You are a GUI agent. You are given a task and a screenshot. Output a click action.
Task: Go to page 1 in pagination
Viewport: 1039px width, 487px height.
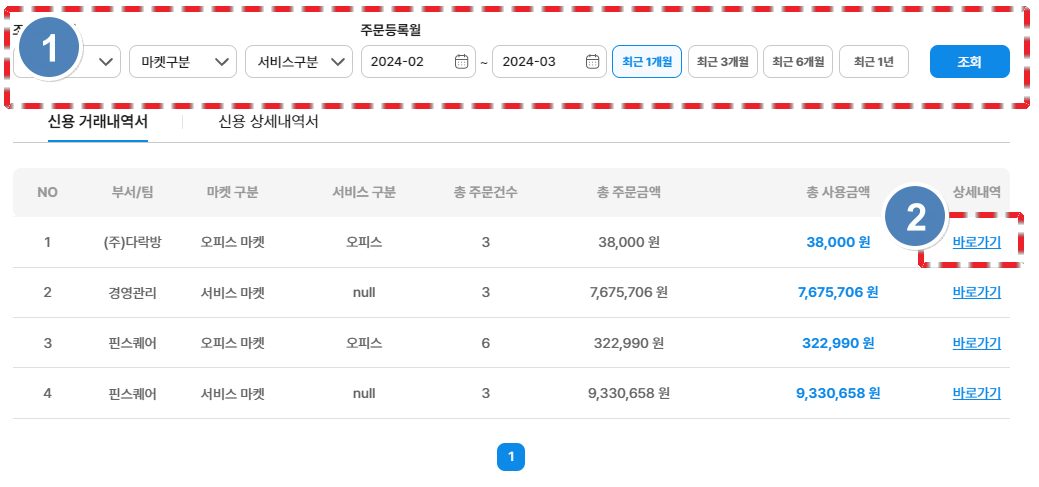coord(510,457)
